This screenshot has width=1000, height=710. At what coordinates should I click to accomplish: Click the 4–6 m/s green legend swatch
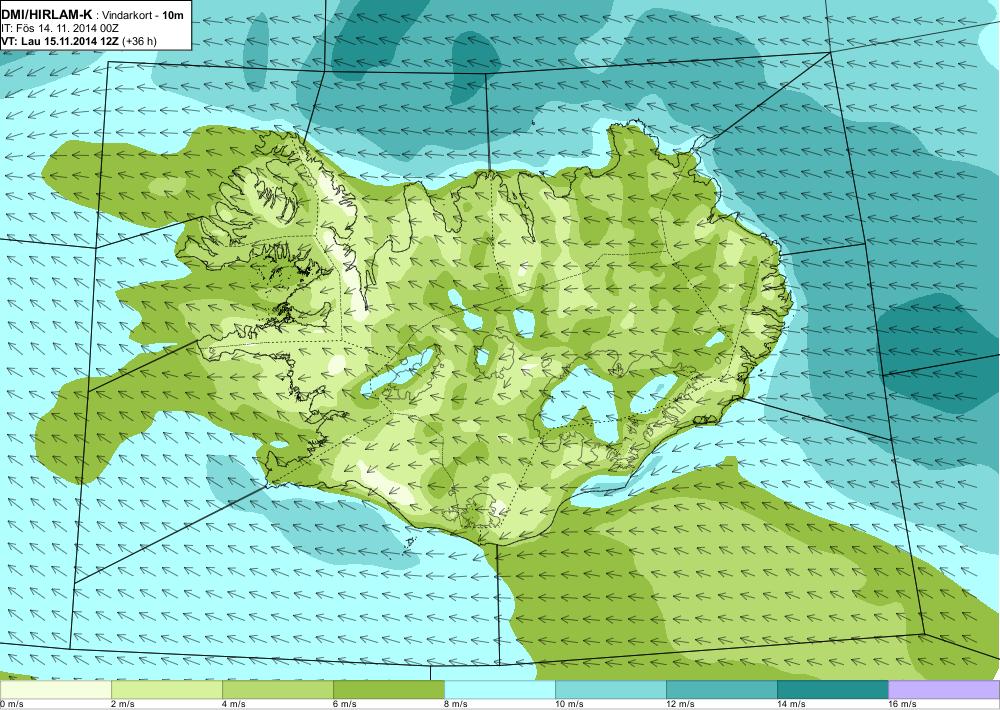277,690
